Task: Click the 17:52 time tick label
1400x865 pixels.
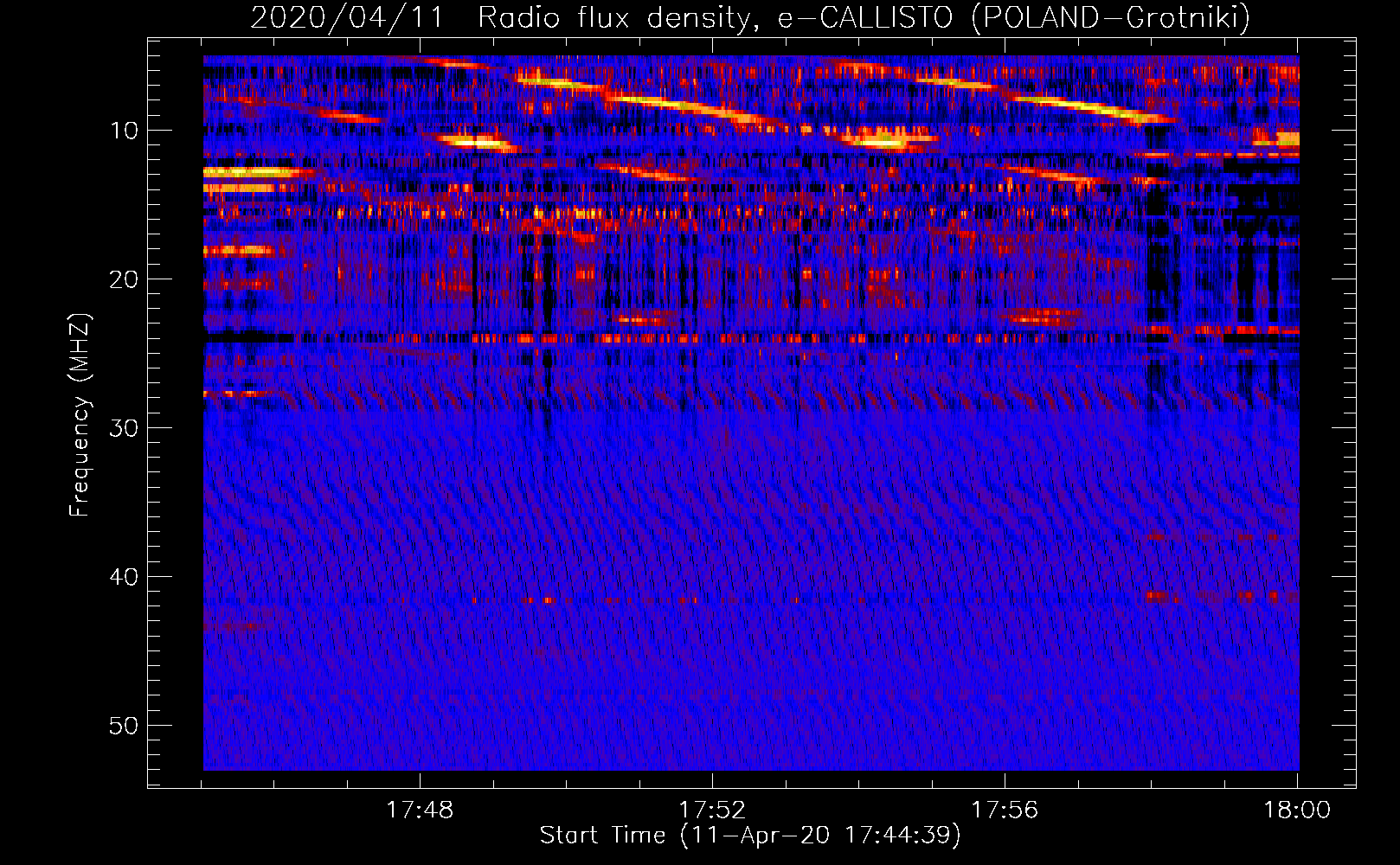Action: pos(712,810)
